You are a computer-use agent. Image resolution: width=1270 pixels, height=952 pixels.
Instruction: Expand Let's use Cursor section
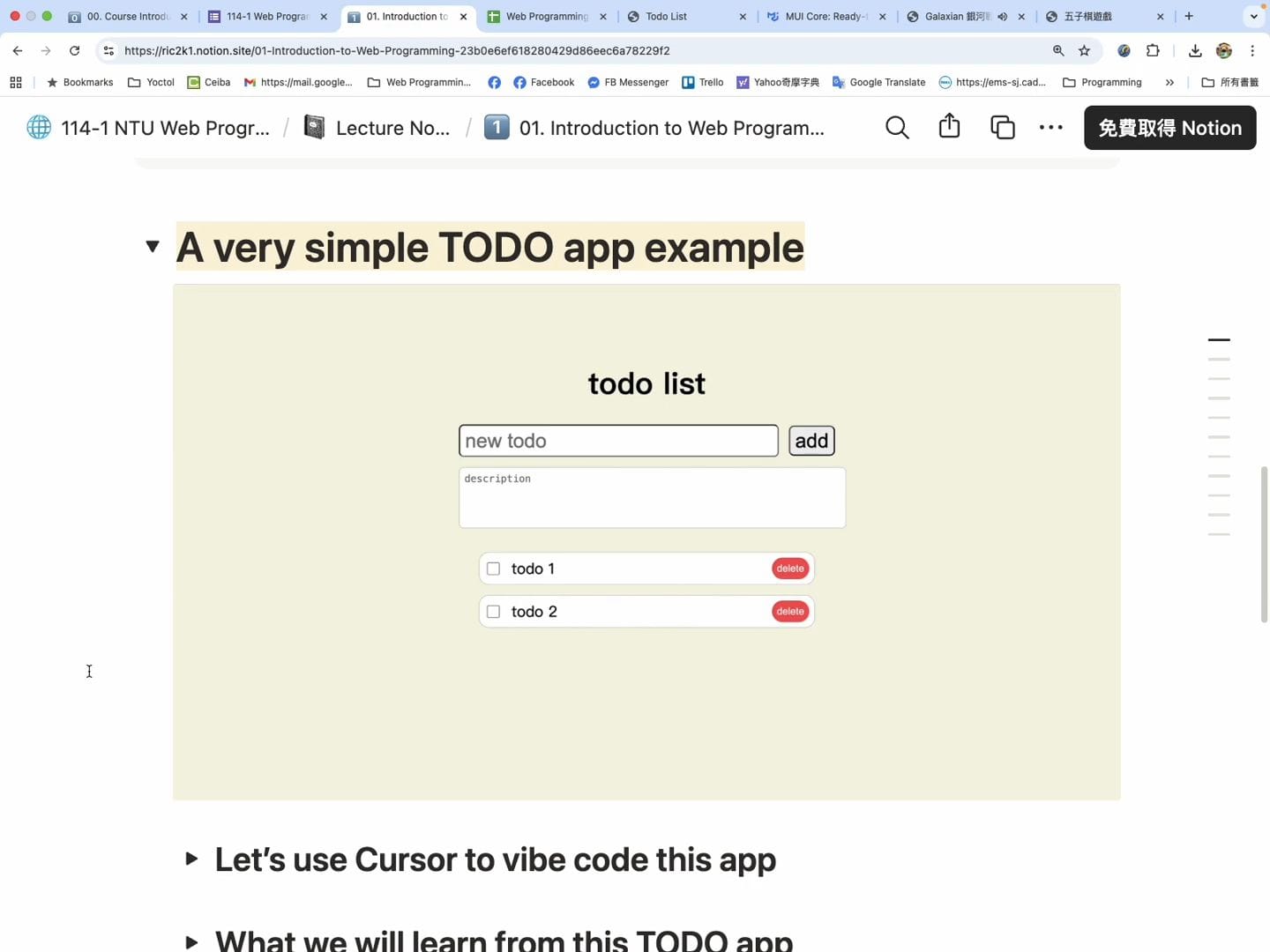[191, 859]
